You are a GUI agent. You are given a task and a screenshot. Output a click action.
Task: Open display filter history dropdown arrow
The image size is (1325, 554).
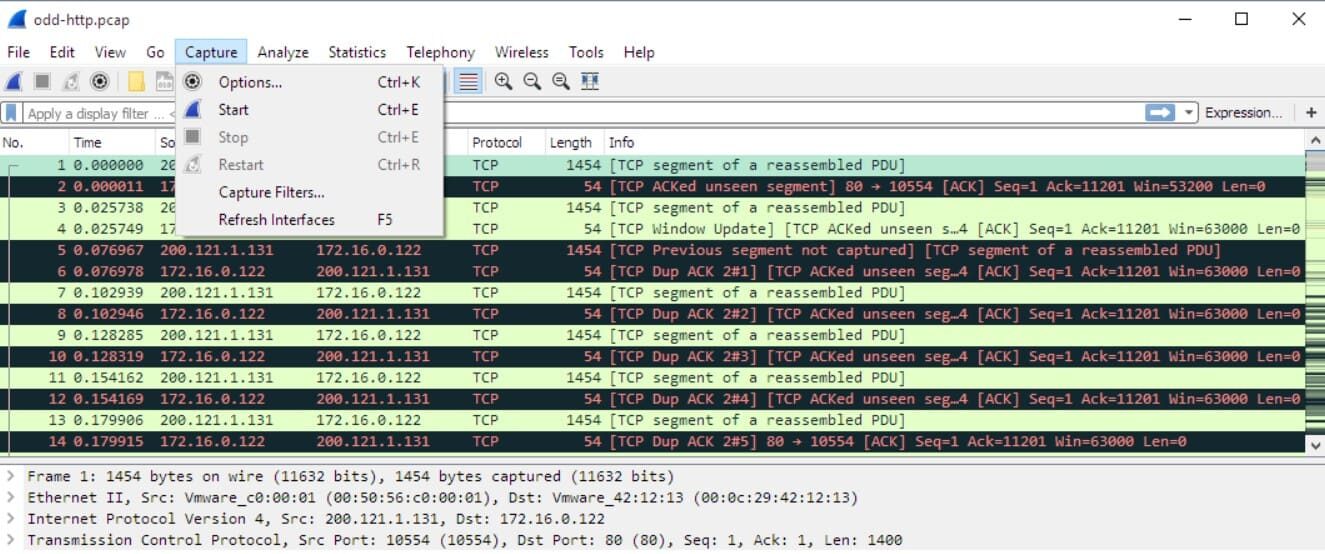point(1188,113)
